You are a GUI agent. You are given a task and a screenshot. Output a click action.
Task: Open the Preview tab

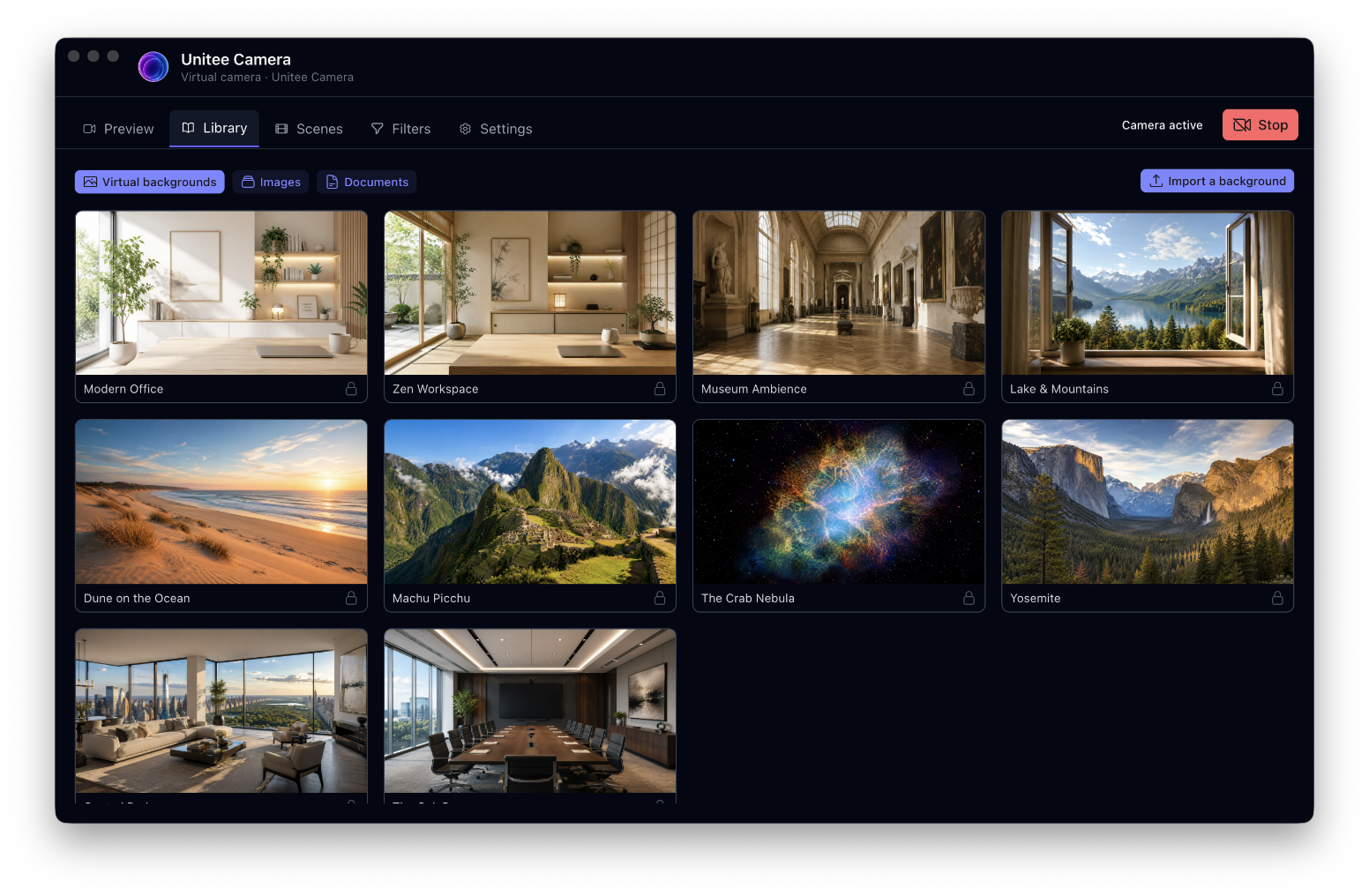(118, 129)
